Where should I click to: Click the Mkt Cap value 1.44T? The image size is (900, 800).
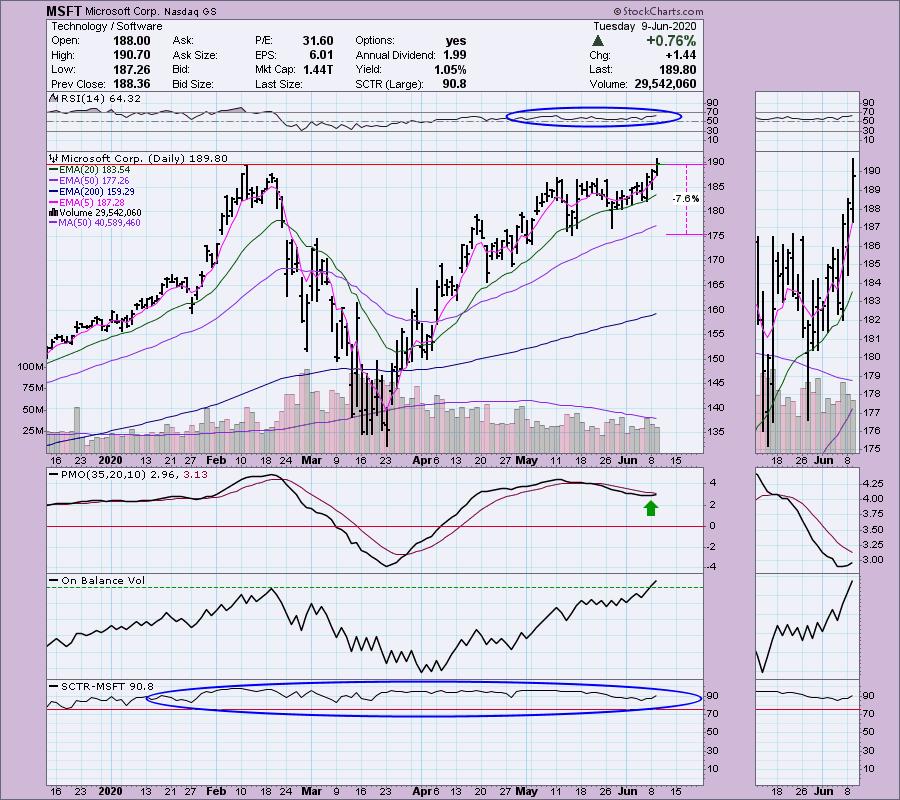click(x=318, y=69)
